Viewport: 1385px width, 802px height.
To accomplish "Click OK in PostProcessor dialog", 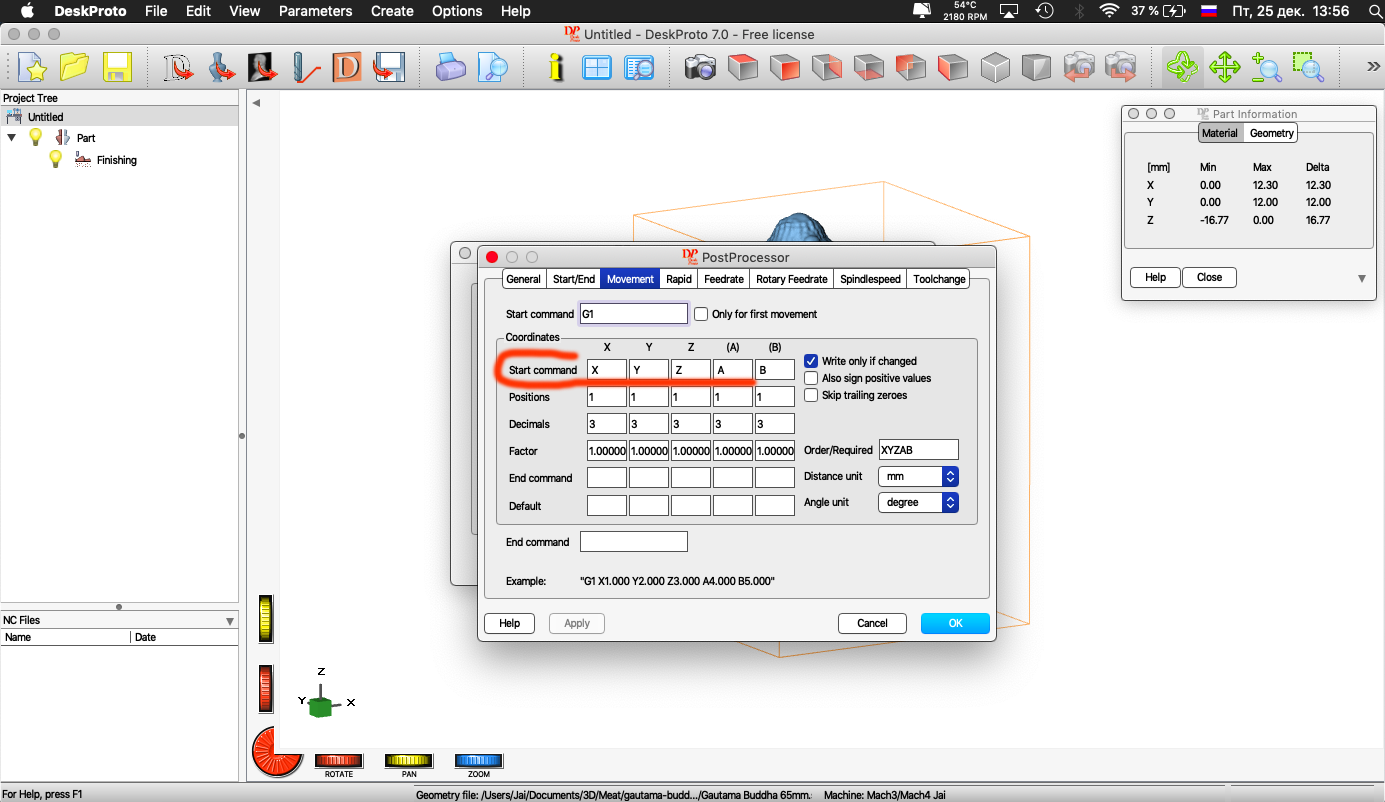I will tap(955, 623).
